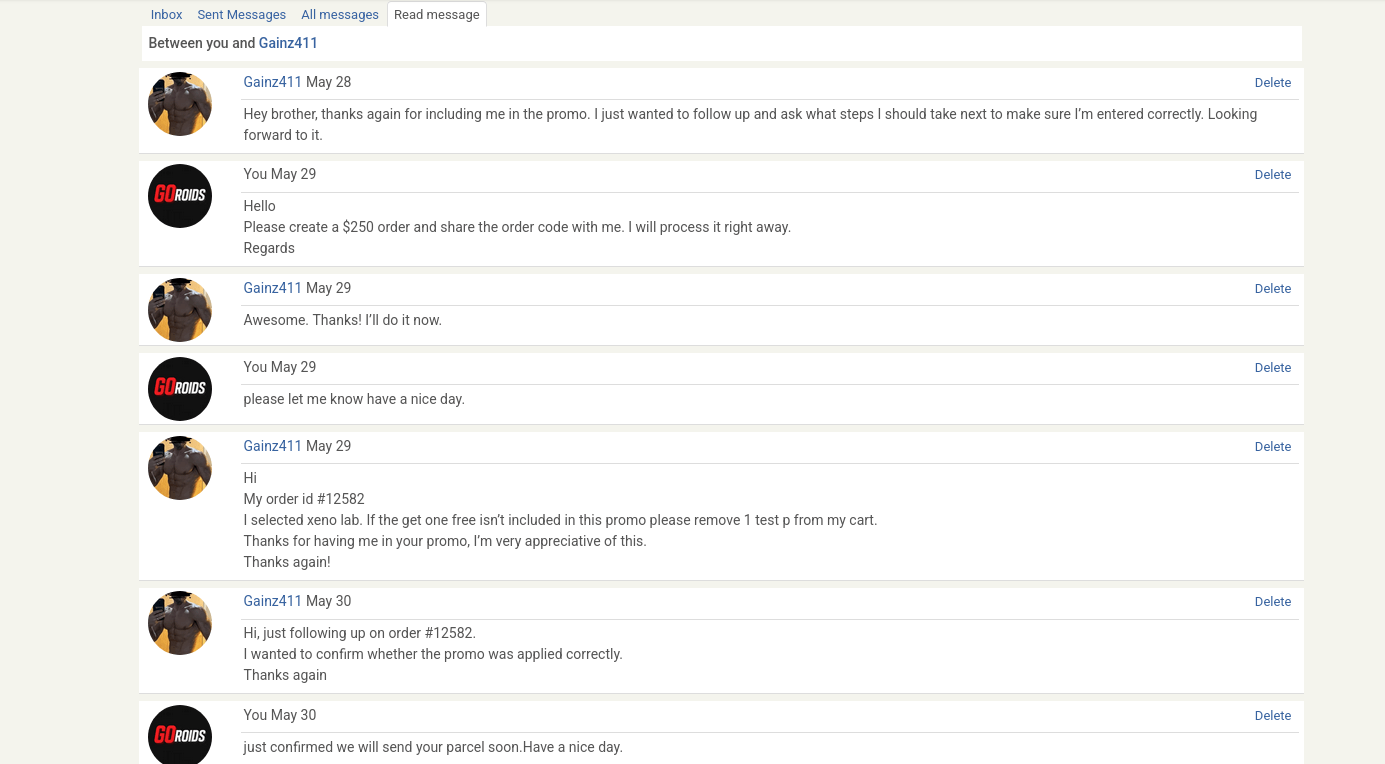Delete the 'just confirmed' May 30 message
The image size is (1385, 764).
[1273, 716]
